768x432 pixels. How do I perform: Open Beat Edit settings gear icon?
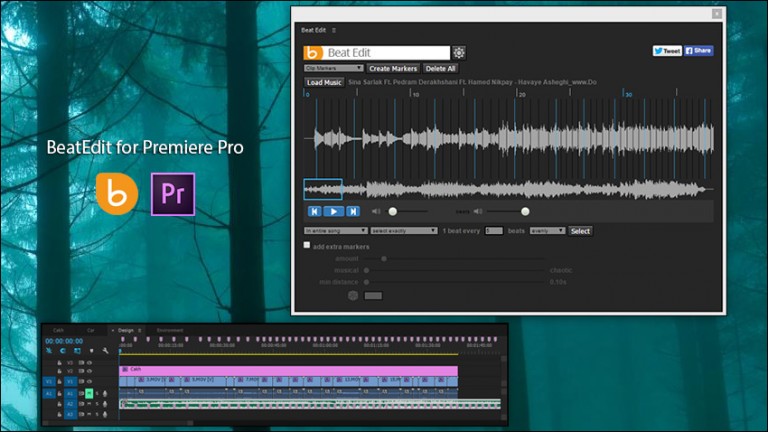(x=459, y=53)
